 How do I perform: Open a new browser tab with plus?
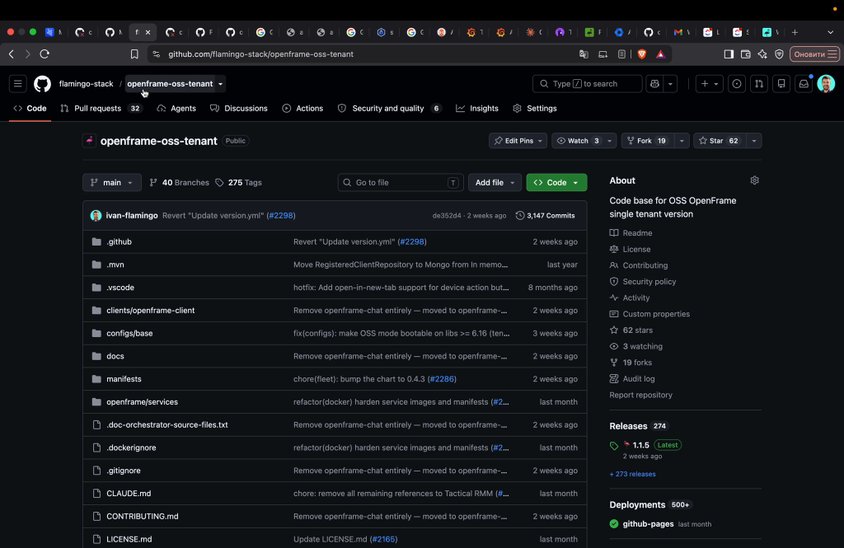point(794,32)
